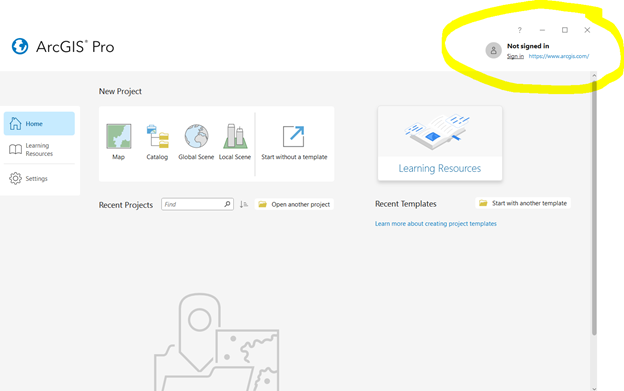This screenshot has height=391, width=624.
Task: Start without a template
Action: point(294,142)
